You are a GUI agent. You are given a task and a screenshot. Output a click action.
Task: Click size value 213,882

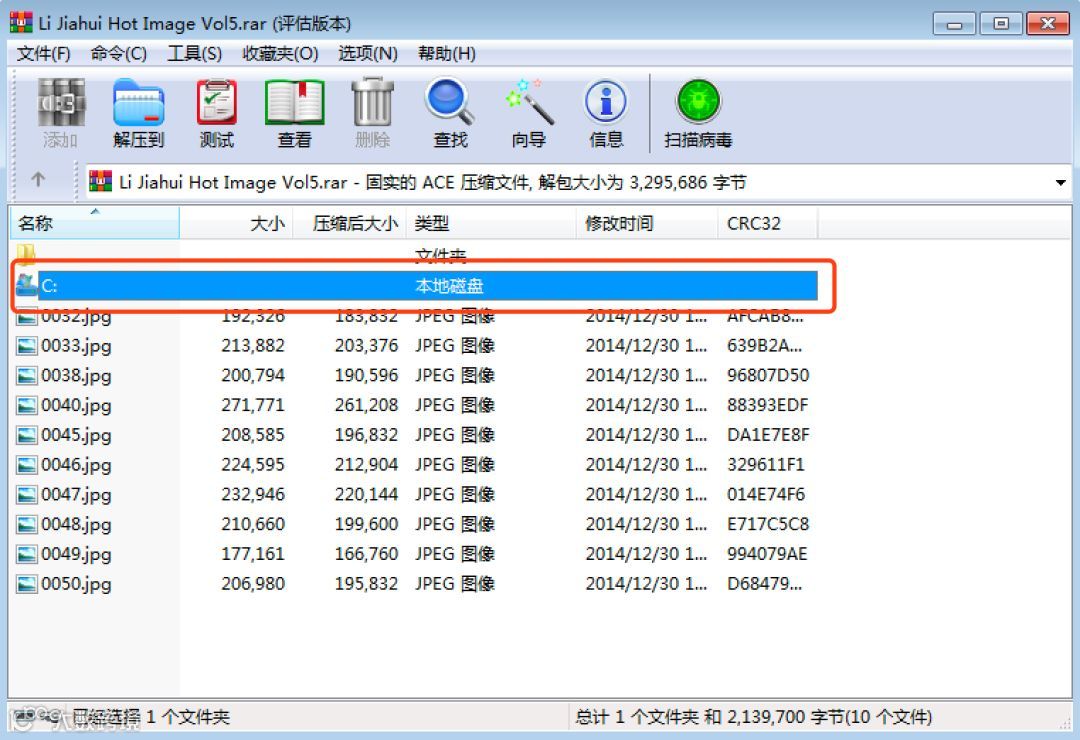[x=253, y=345]
